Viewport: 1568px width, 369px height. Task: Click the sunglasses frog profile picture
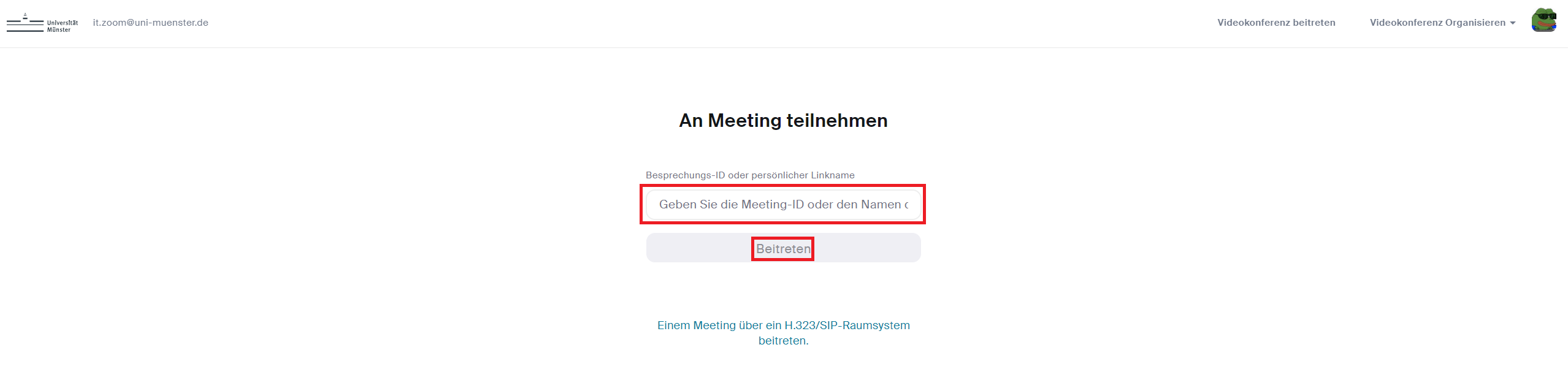pyautogui.click(x=1543, y=21)
